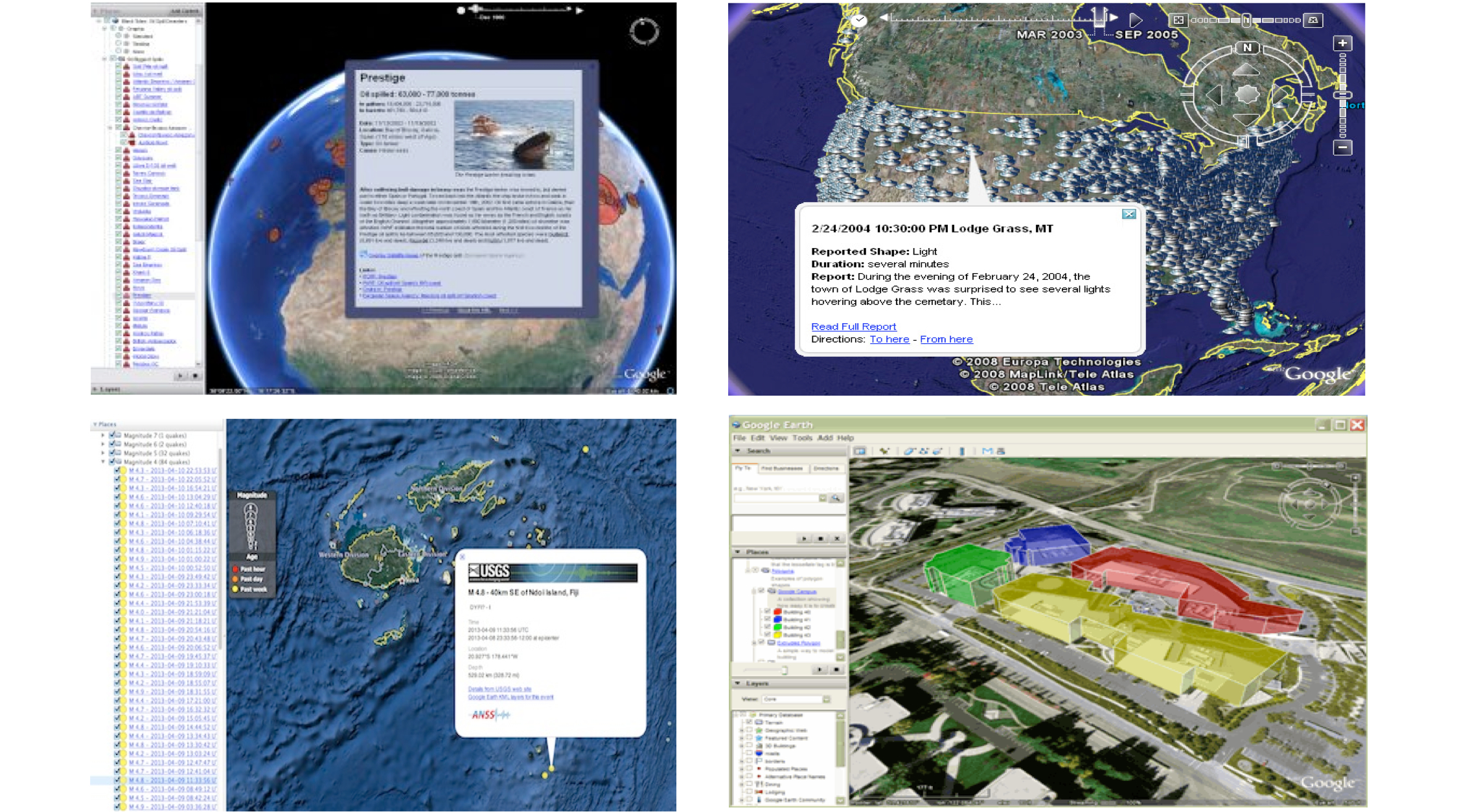Open File menu in Google Earth window

click(x=739, y=438)
